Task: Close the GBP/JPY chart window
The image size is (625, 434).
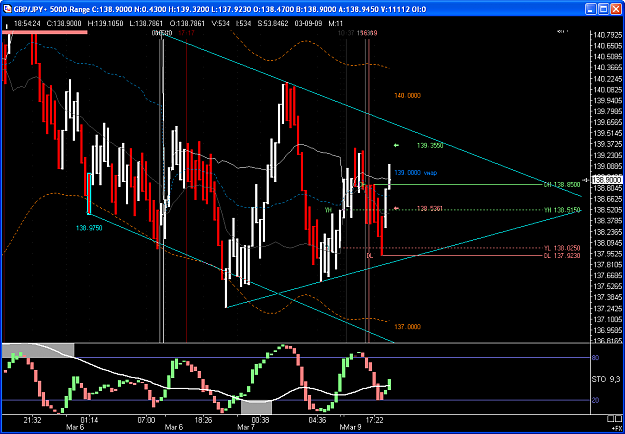Action: point(615,8)
